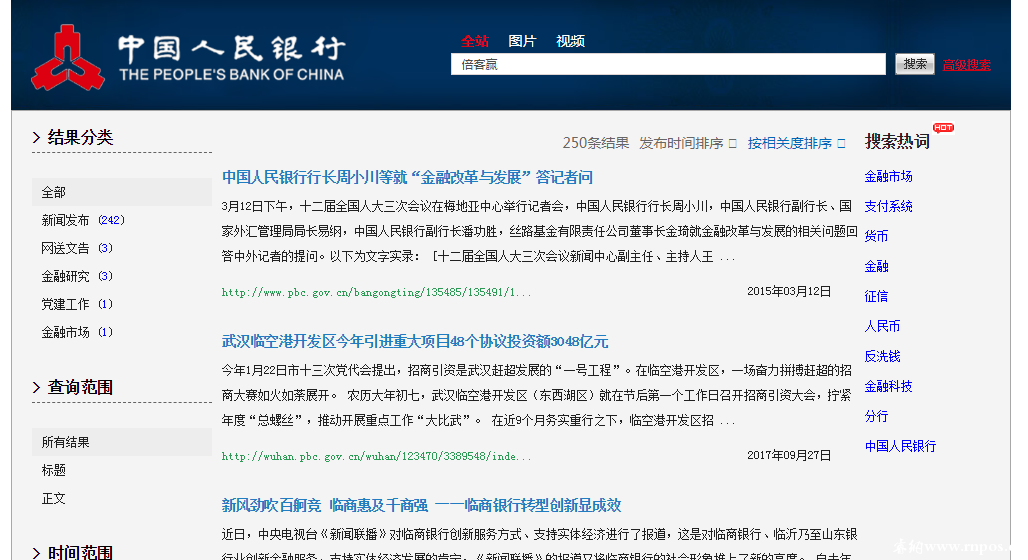
Task: Click the date 2017年09月27日
Action: coord(789,455)
